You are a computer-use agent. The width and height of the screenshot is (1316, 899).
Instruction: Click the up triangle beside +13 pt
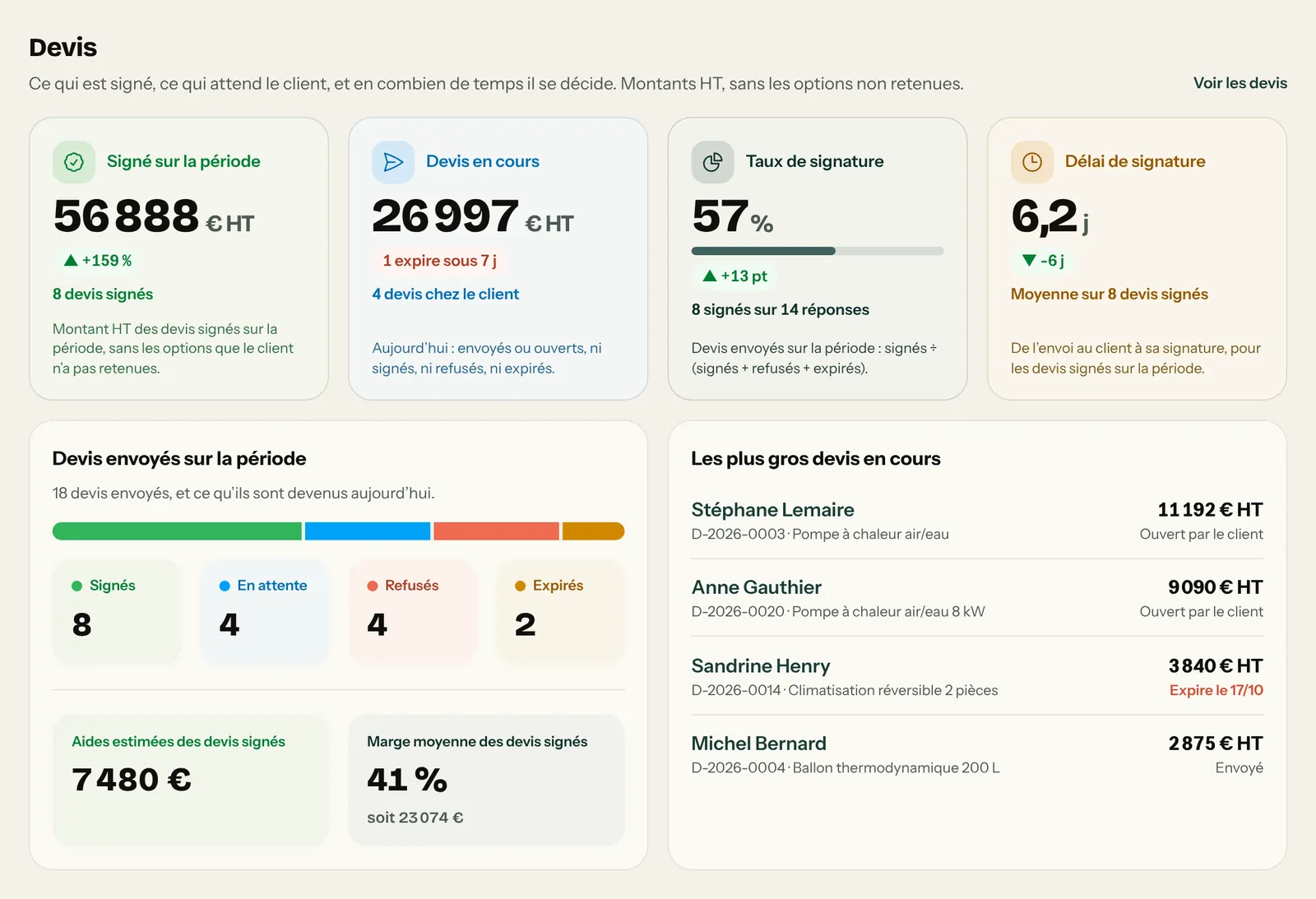[710, 276]
